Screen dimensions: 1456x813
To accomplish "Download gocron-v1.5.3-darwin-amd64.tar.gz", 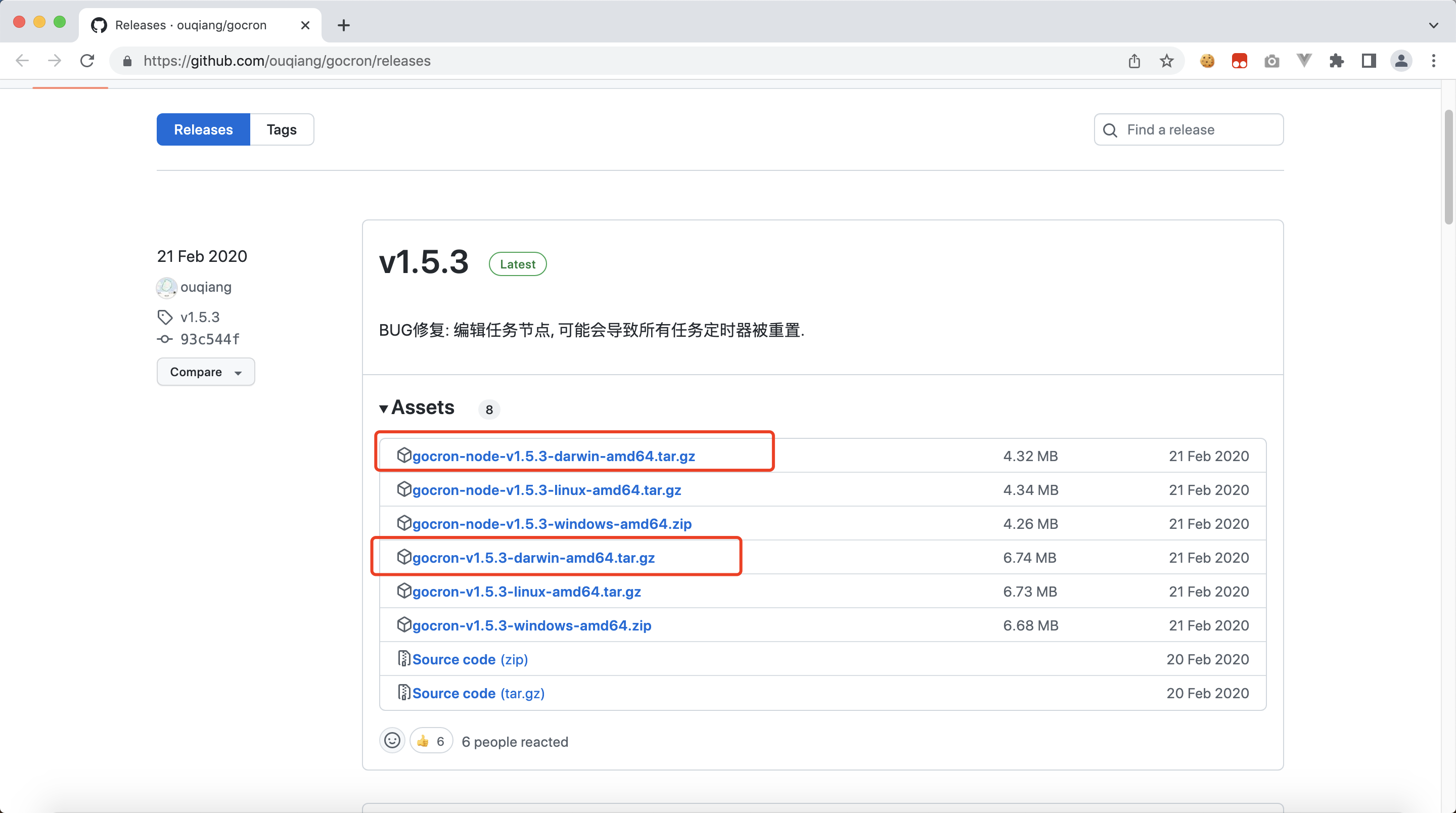I will click(x=533, y=558).
